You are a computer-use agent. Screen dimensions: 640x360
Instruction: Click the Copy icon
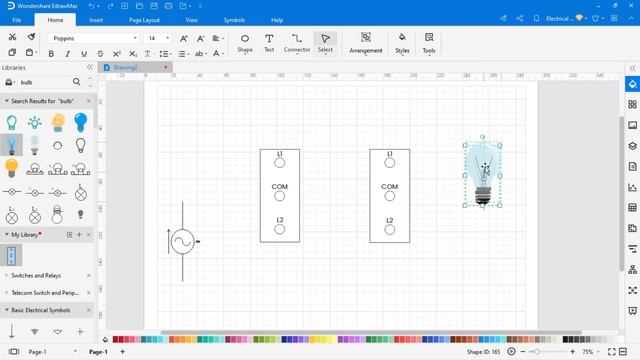coord(12,53)
